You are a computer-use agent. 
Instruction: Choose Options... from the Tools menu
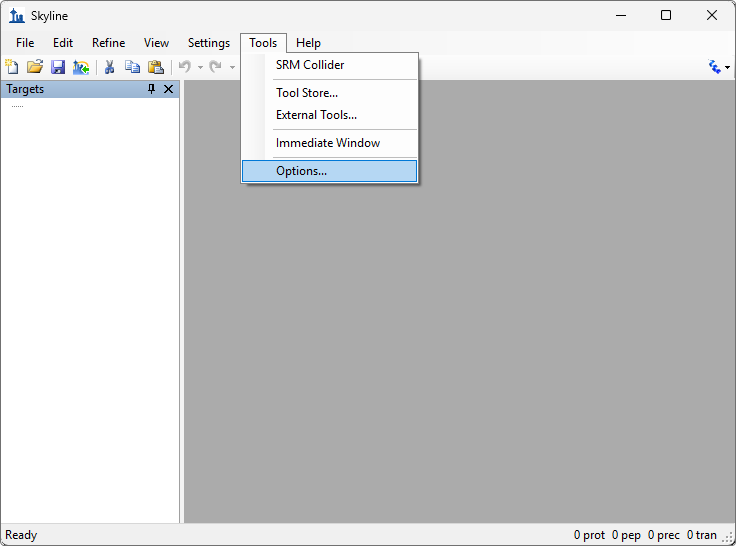[x=301, y=171]
